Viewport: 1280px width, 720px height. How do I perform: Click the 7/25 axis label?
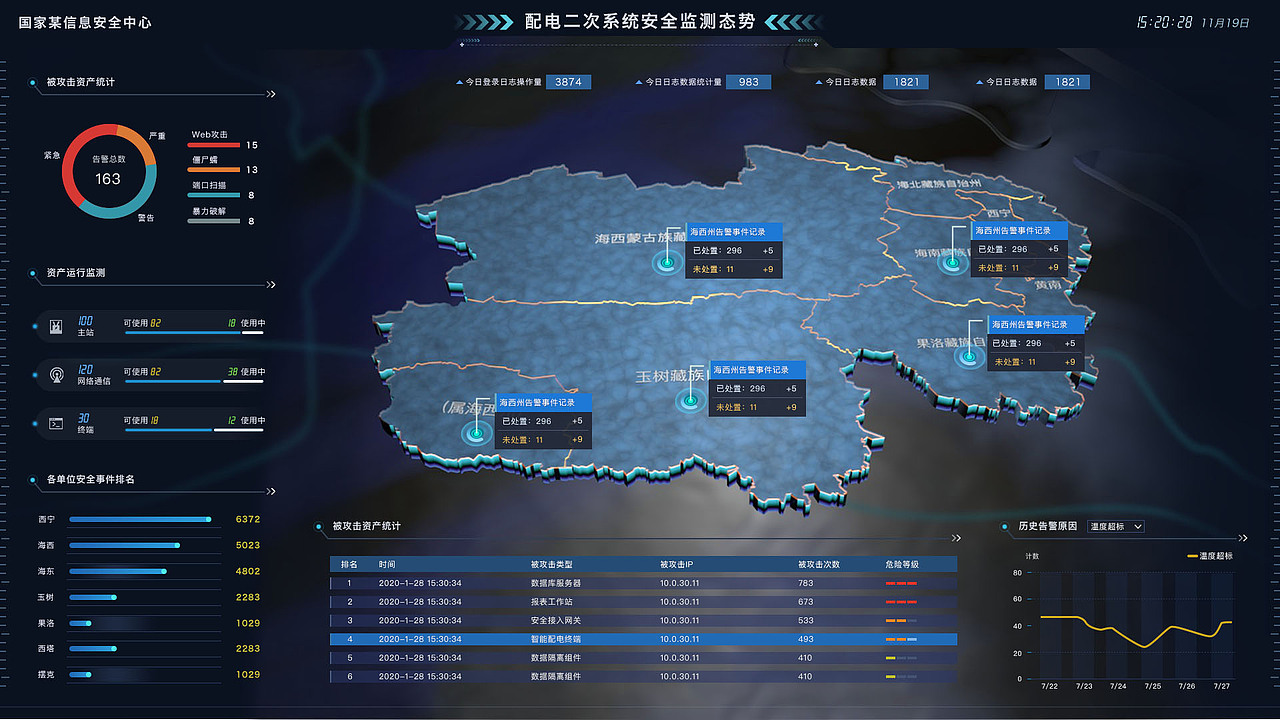click(1152, 687)
